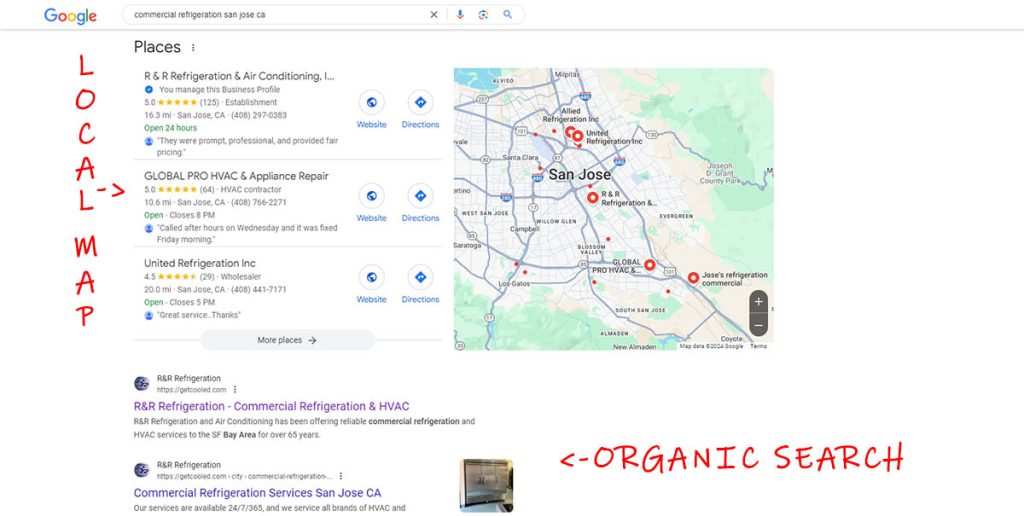The image size is (1024, 516).
Task: Click Allied Refrigeration Inc map label
Action: tap(571, 116)
